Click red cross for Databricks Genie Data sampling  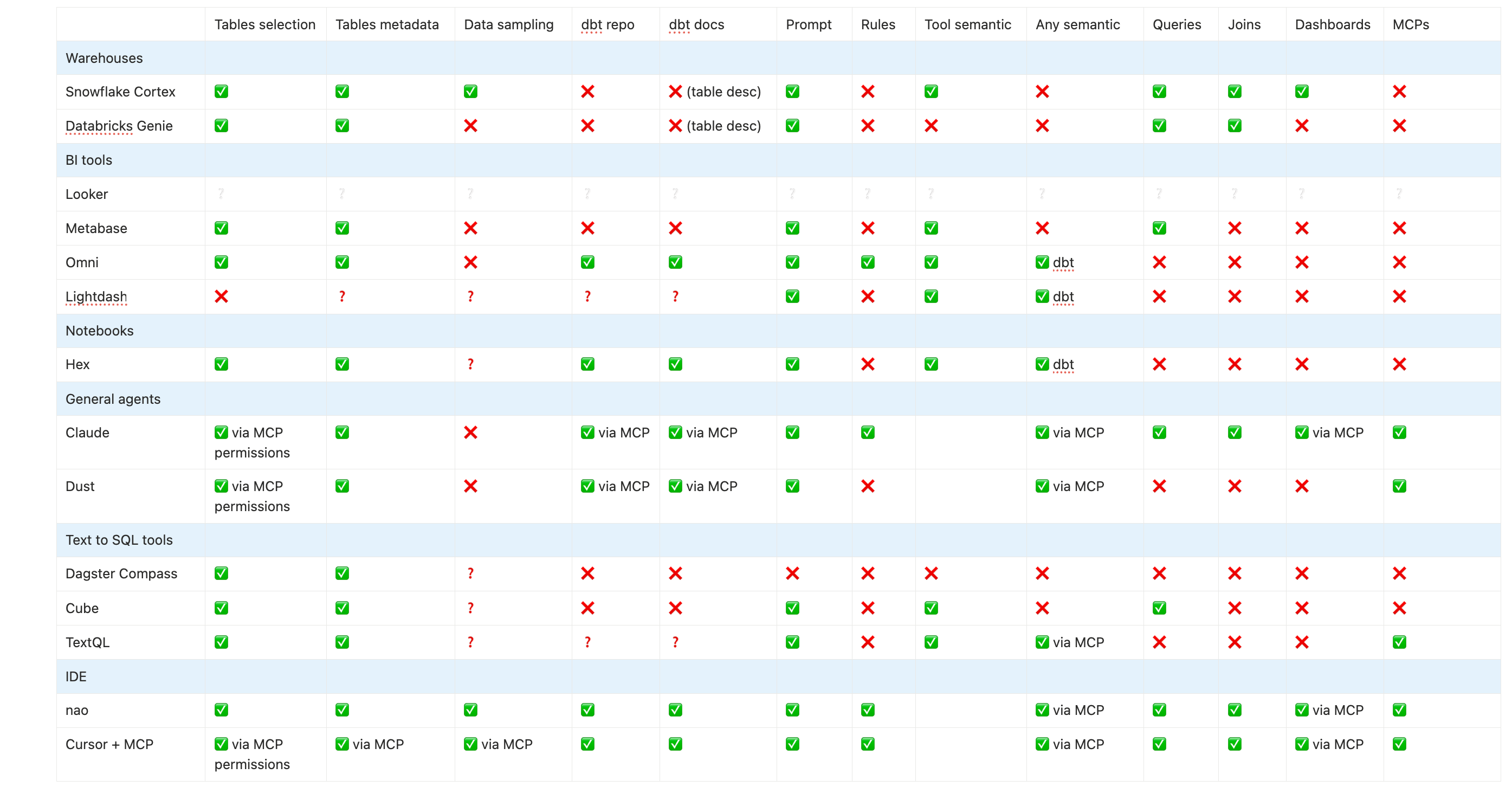(470, 126)
